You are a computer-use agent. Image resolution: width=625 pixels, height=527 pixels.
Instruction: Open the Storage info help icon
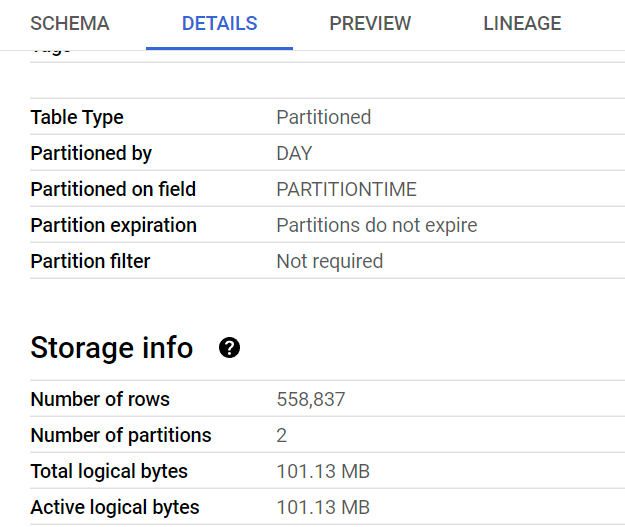click(x=229, y=348)
